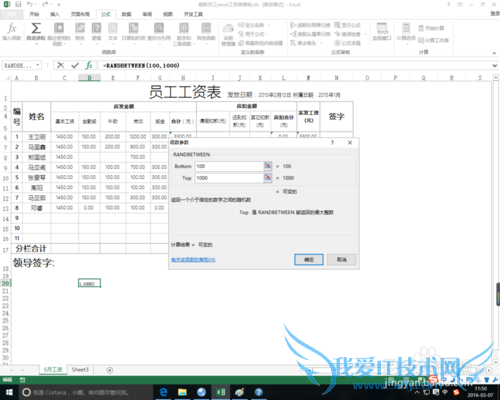Switch to the Data (数据) ribbon tab
Screen dimensions: 500x400
(126, 14)
